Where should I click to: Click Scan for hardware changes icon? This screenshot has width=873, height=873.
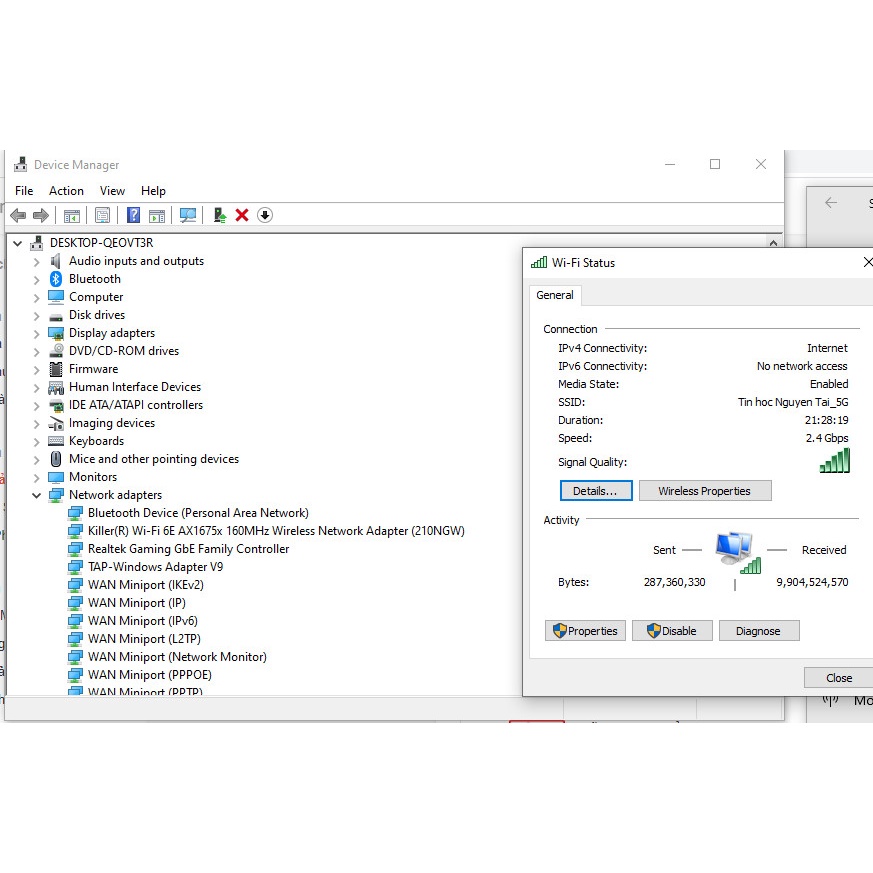tap(187, 215)
